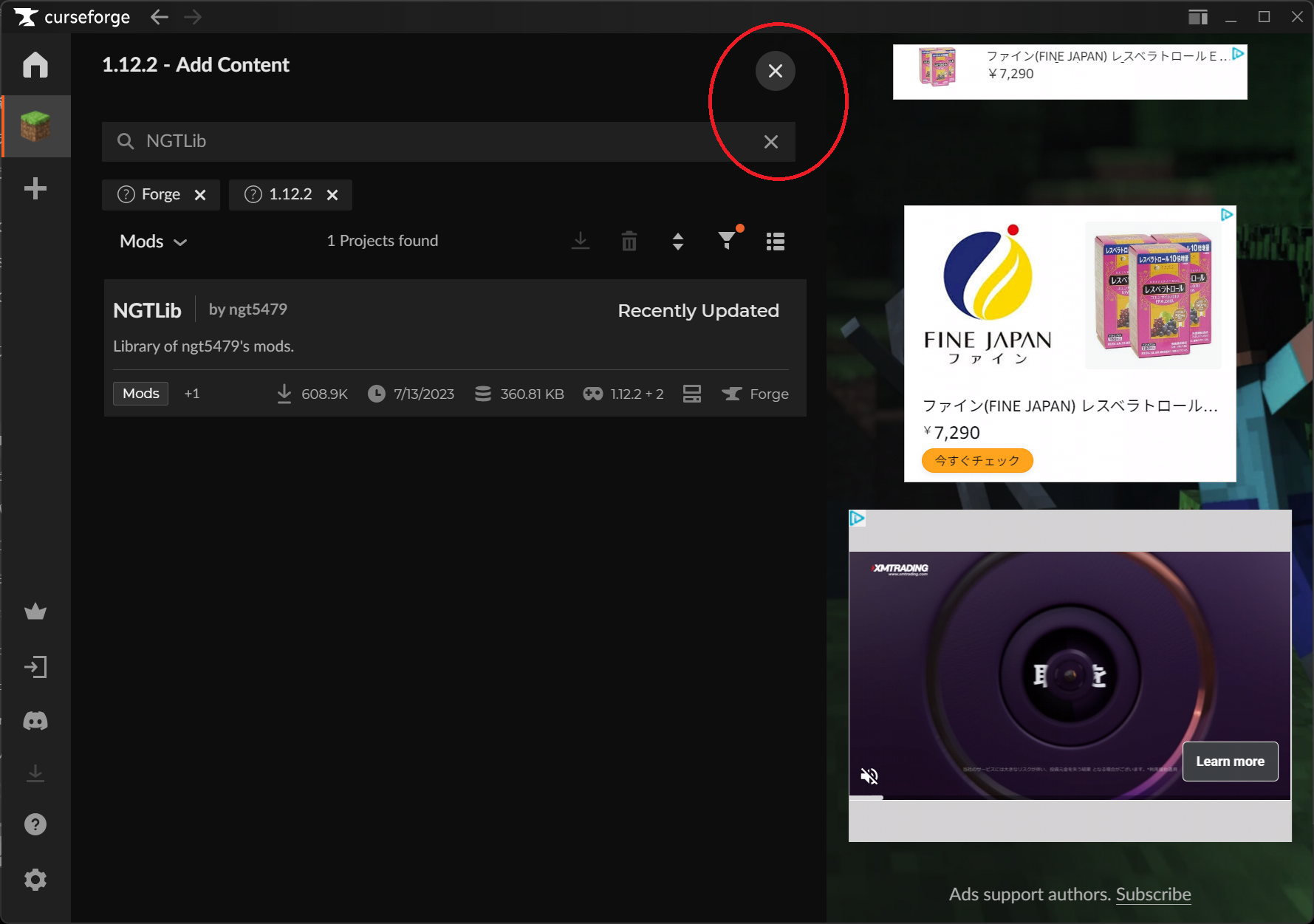The image size is (1314, 924).
Task: Click the 1 Projects found text
Action: [x=383, y=241]
